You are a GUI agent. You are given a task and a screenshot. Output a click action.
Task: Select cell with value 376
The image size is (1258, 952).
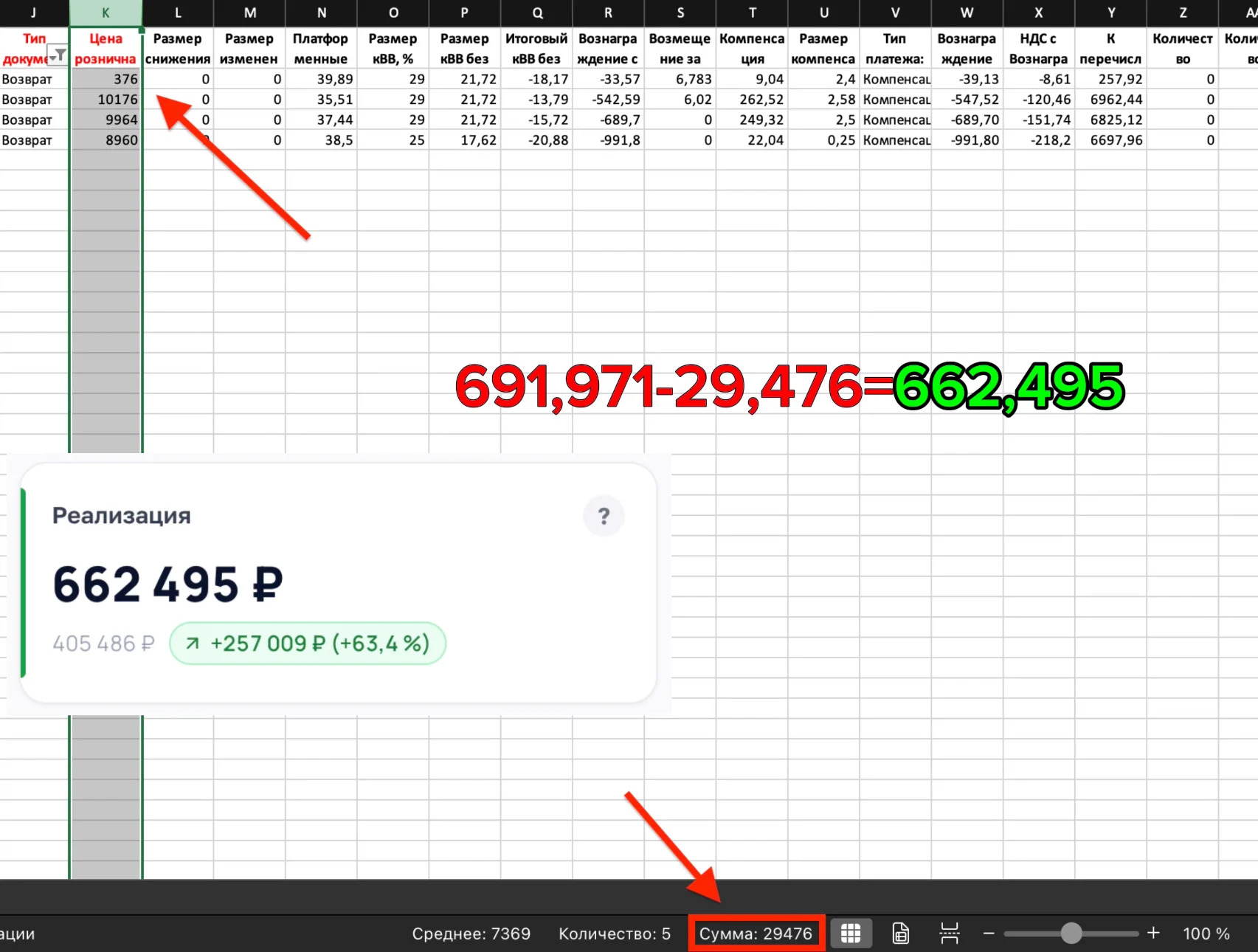pyautogui.click(x=106, y=79)
